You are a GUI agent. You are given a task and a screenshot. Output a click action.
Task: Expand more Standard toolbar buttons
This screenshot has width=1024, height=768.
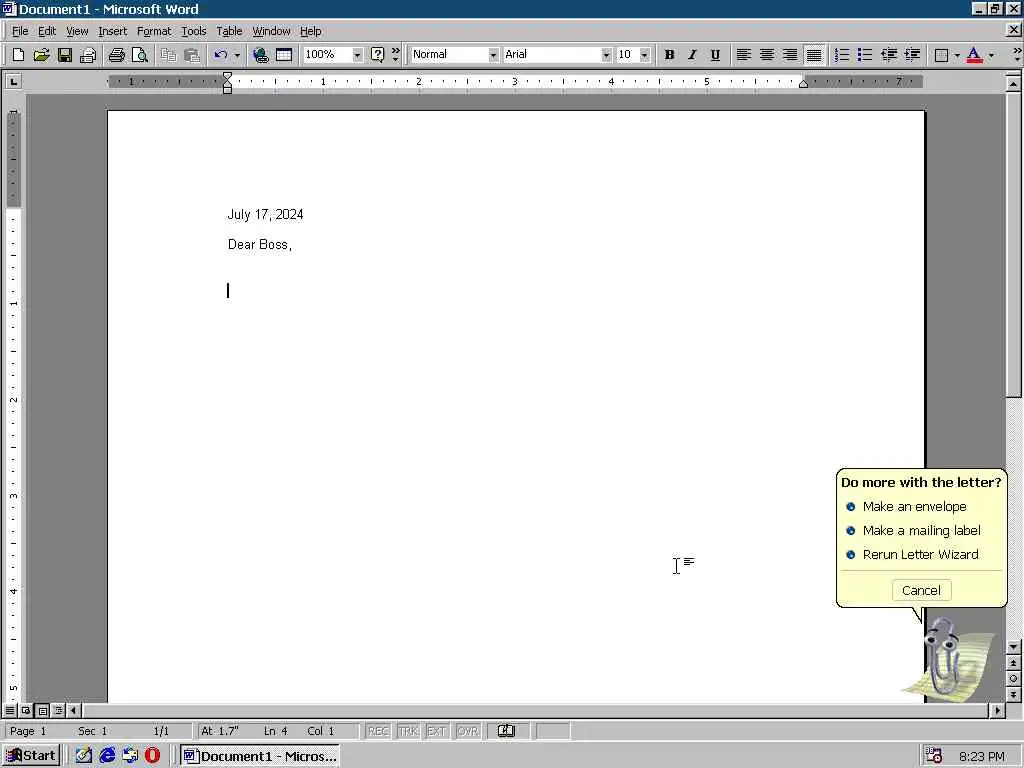(395, 55)
